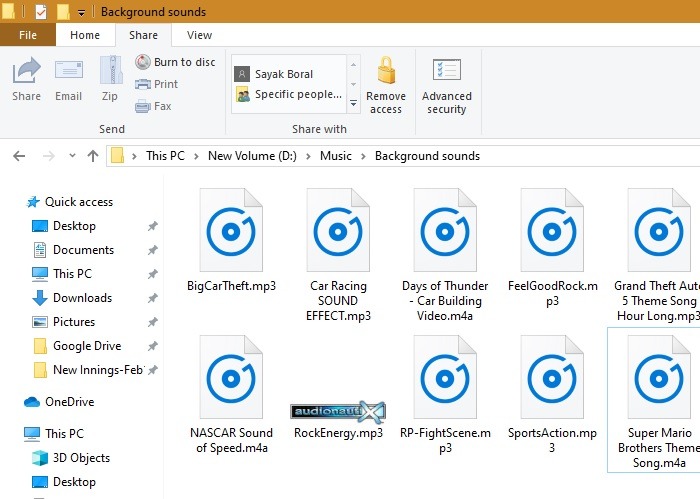This screenshot has width=700, height=499.
Task: Click Music in the address path
Action: [x=336, y=156]
